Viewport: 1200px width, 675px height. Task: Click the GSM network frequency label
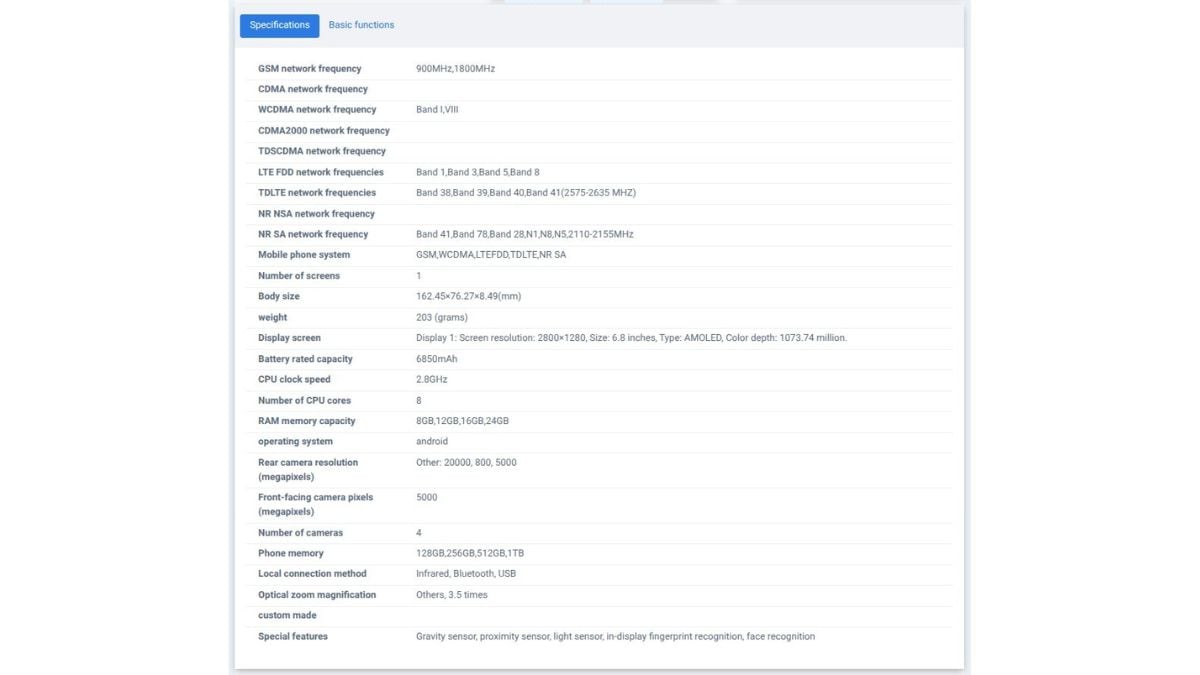click(310, 69)
